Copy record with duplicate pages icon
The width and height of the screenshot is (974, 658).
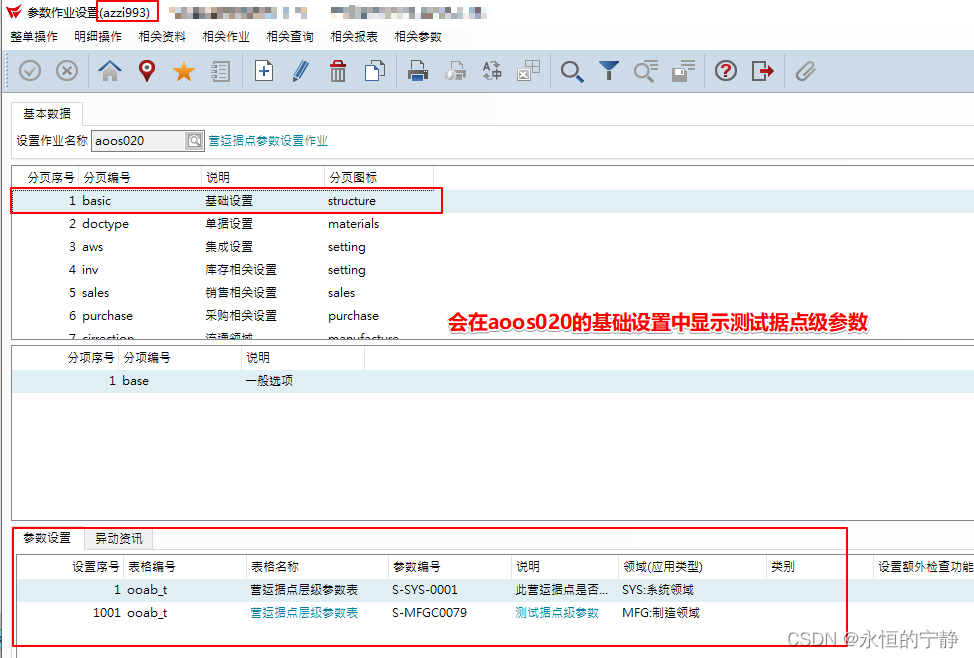(375, 71)
